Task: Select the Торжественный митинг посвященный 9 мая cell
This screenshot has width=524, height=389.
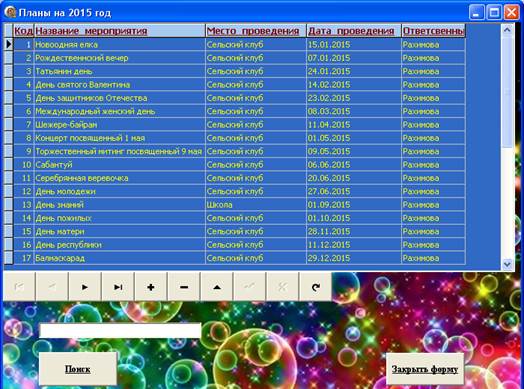Action: [x=120, y=151]
